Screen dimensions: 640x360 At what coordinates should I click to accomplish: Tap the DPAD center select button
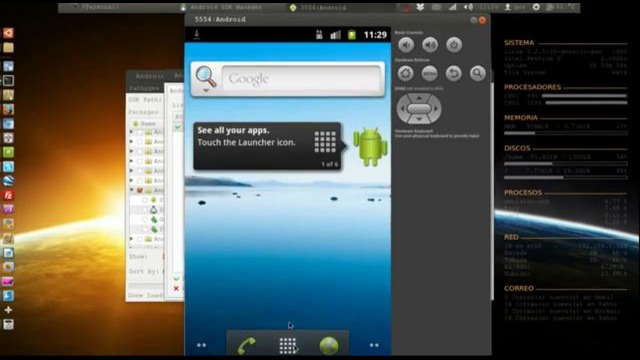pyautogui.click(x=419, y=109)
